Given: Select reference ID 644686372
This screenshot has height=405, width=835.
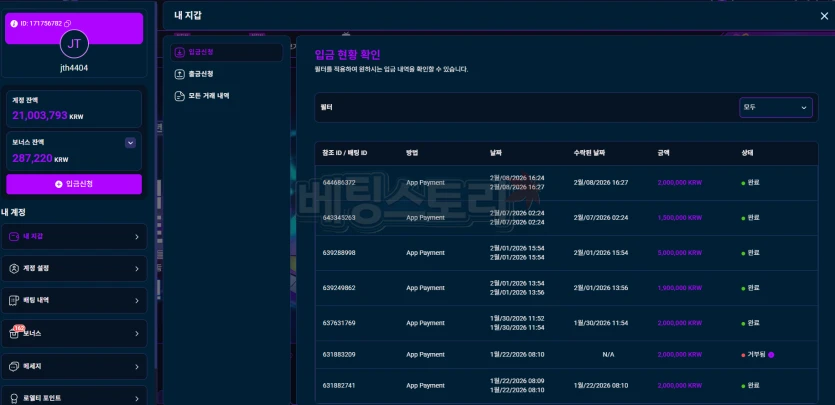Looking at the screenshot, I should tap(339, 183).
